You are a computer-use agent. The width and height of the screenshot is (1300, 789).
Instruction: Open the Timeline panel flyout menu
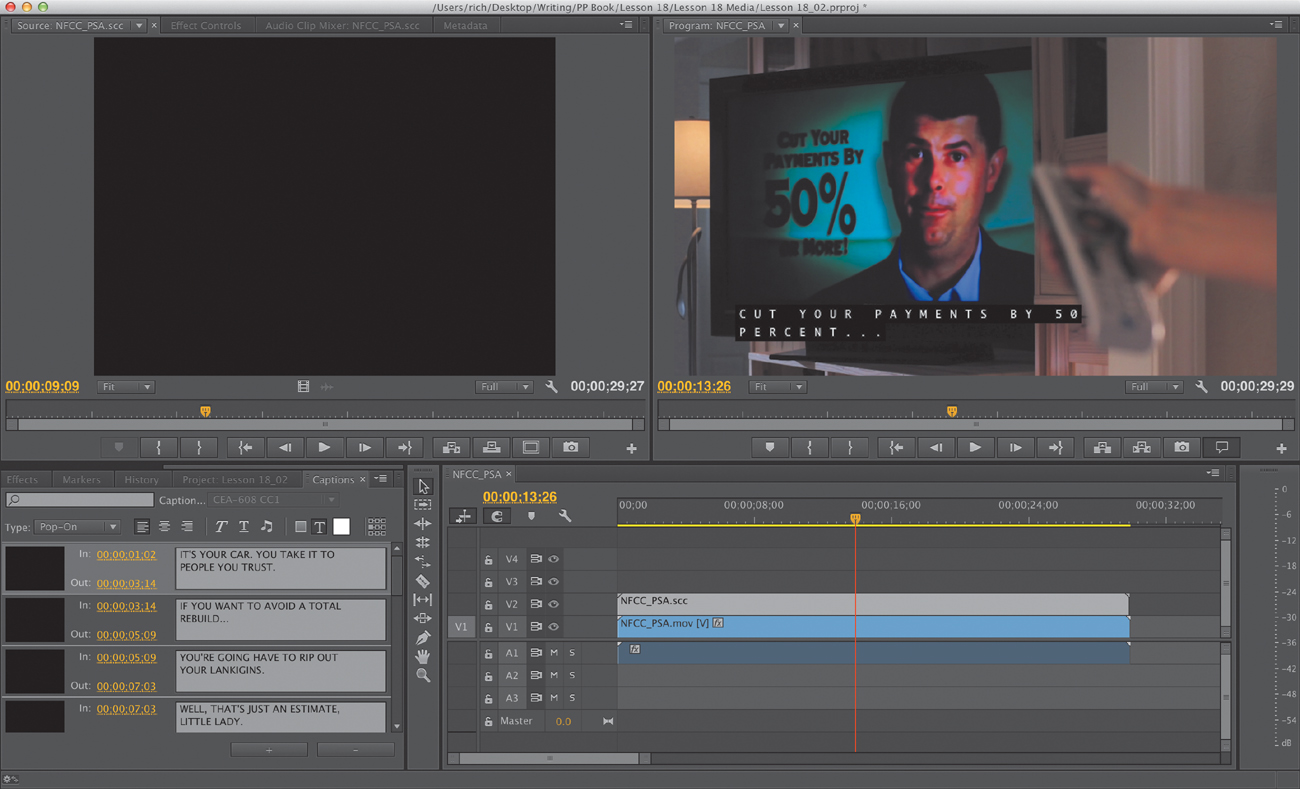click(1213, 474)
